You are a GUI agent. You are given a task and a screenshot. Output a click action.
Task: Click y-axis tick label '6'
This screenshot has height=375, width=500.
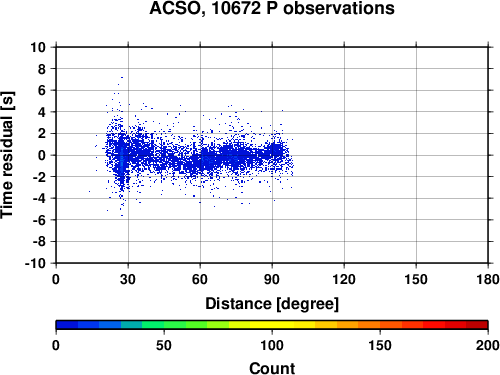tap(42, 90)
